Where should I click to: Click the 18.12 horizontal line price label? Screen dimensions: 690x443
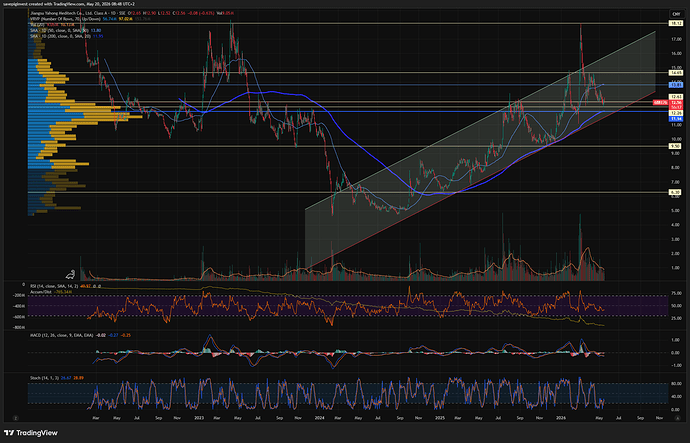676,23
